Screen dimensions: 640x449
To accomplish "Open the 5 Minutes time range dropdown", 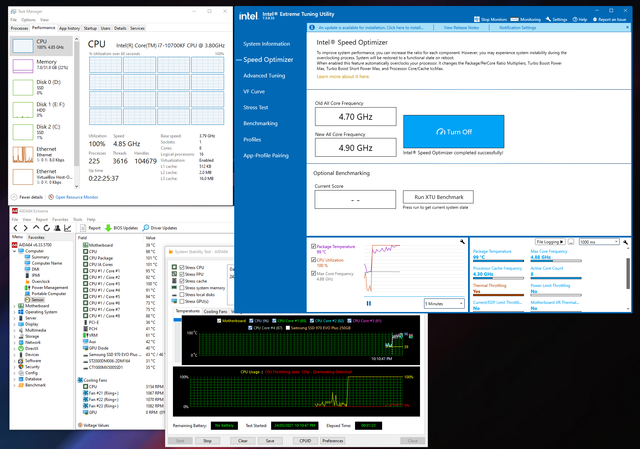I will click(444, 303).
